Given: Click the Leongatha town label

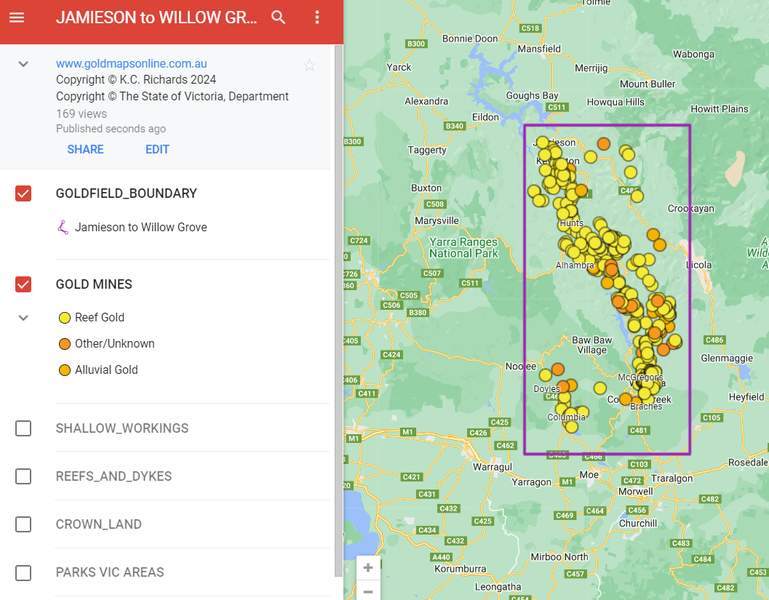Looking at the screenshot, I should 498,587.
